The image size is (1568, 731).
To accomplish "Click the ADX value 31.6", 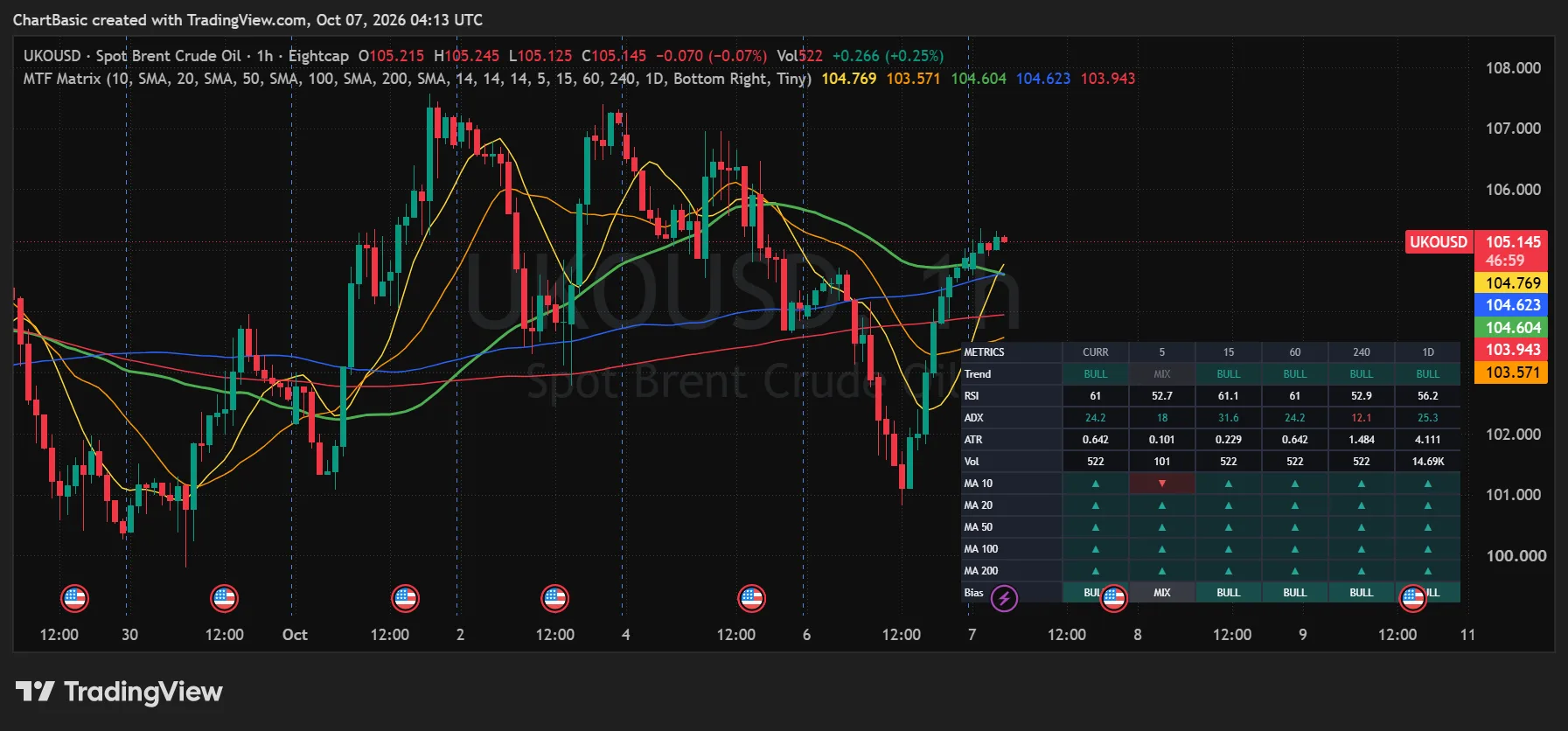I will [1229, 418].
